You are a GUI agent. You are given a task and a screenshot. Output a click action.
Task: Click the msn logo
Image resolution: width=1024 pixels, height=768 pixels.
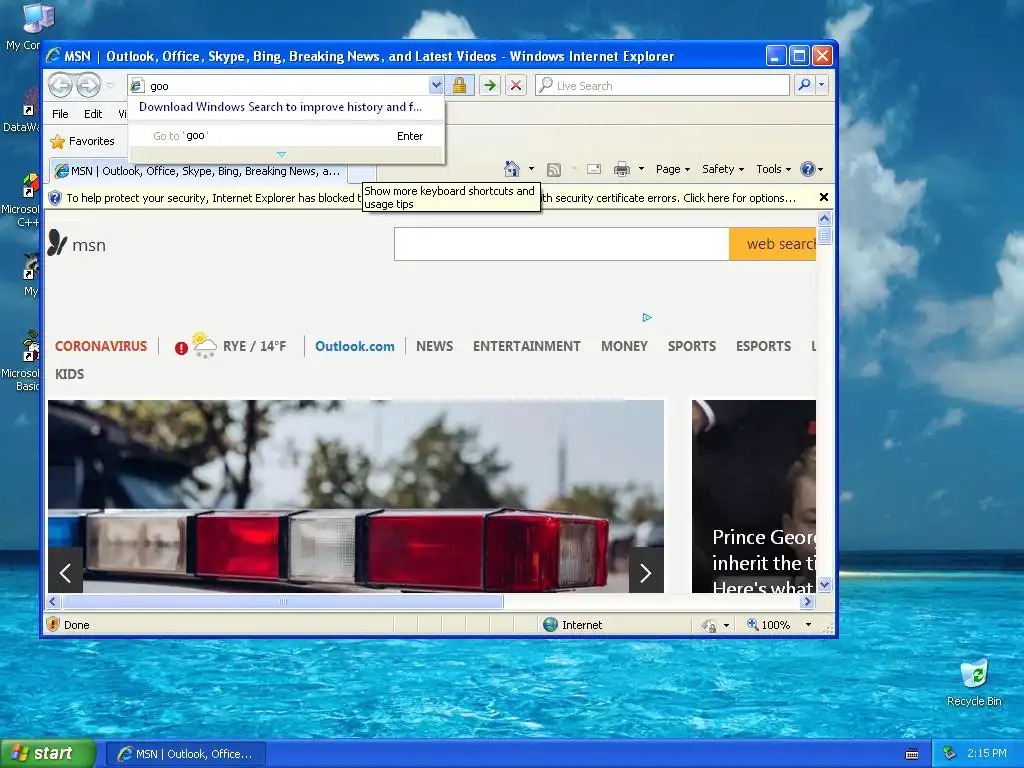77,243
